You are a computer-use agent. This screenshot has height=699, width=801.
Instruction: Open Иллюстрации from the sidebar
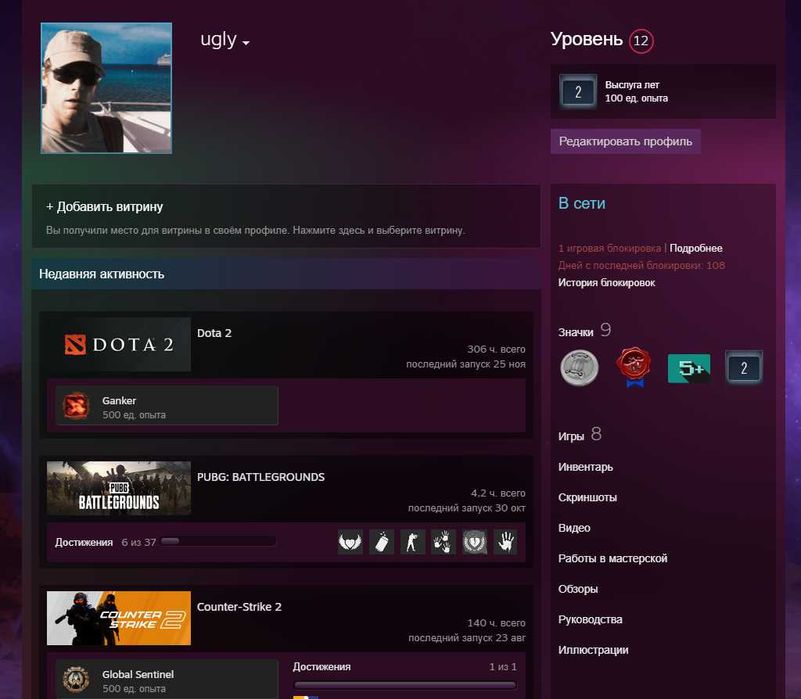click(x=593, y=650)
